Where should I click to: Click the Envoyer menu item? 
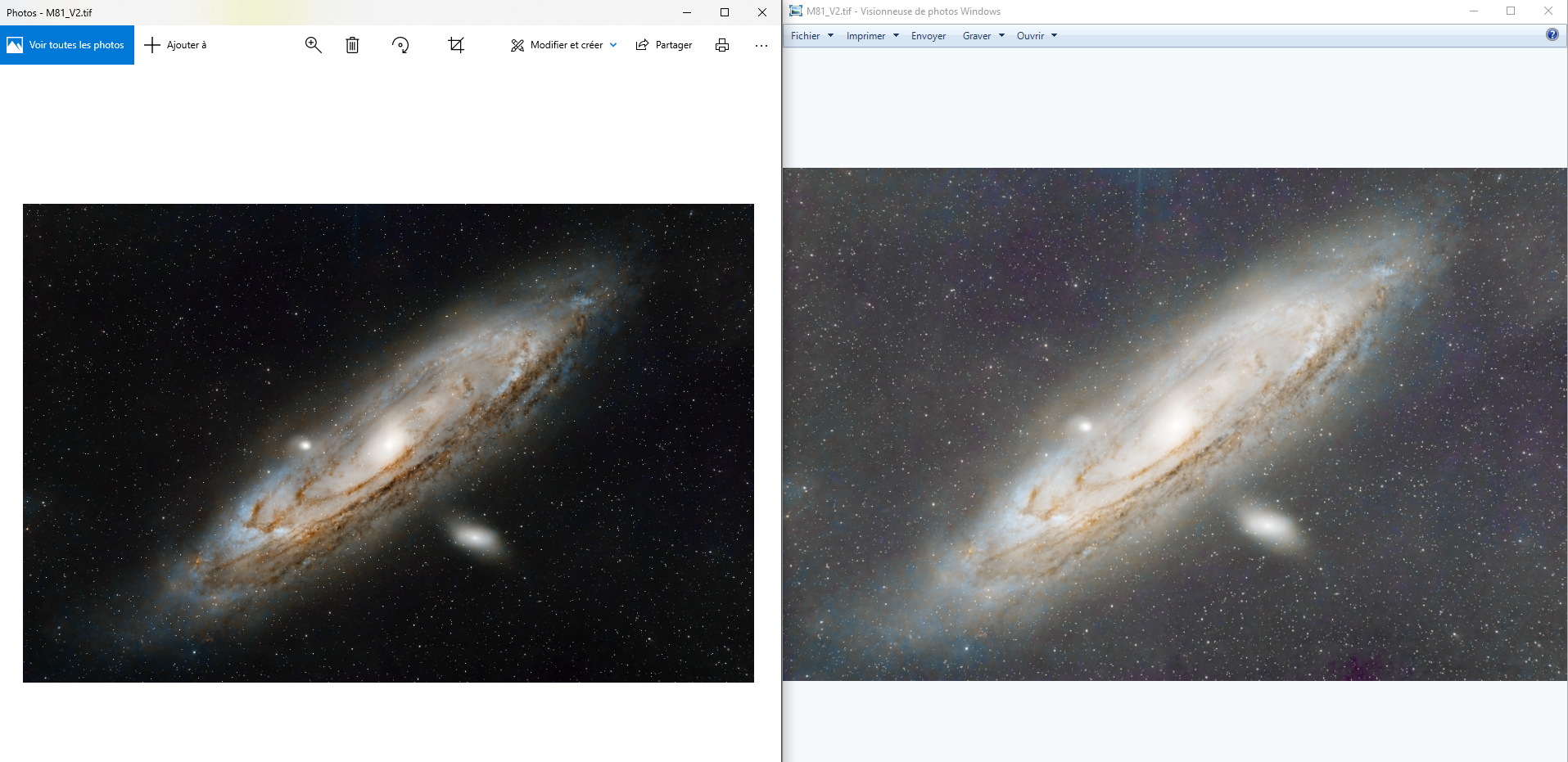point(928,36)
